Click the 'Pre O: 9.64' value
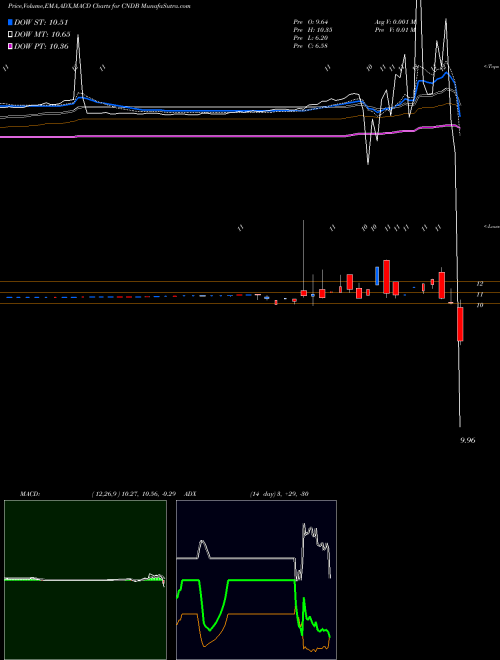The image size is (500, 660). click(x=311, y=22)
